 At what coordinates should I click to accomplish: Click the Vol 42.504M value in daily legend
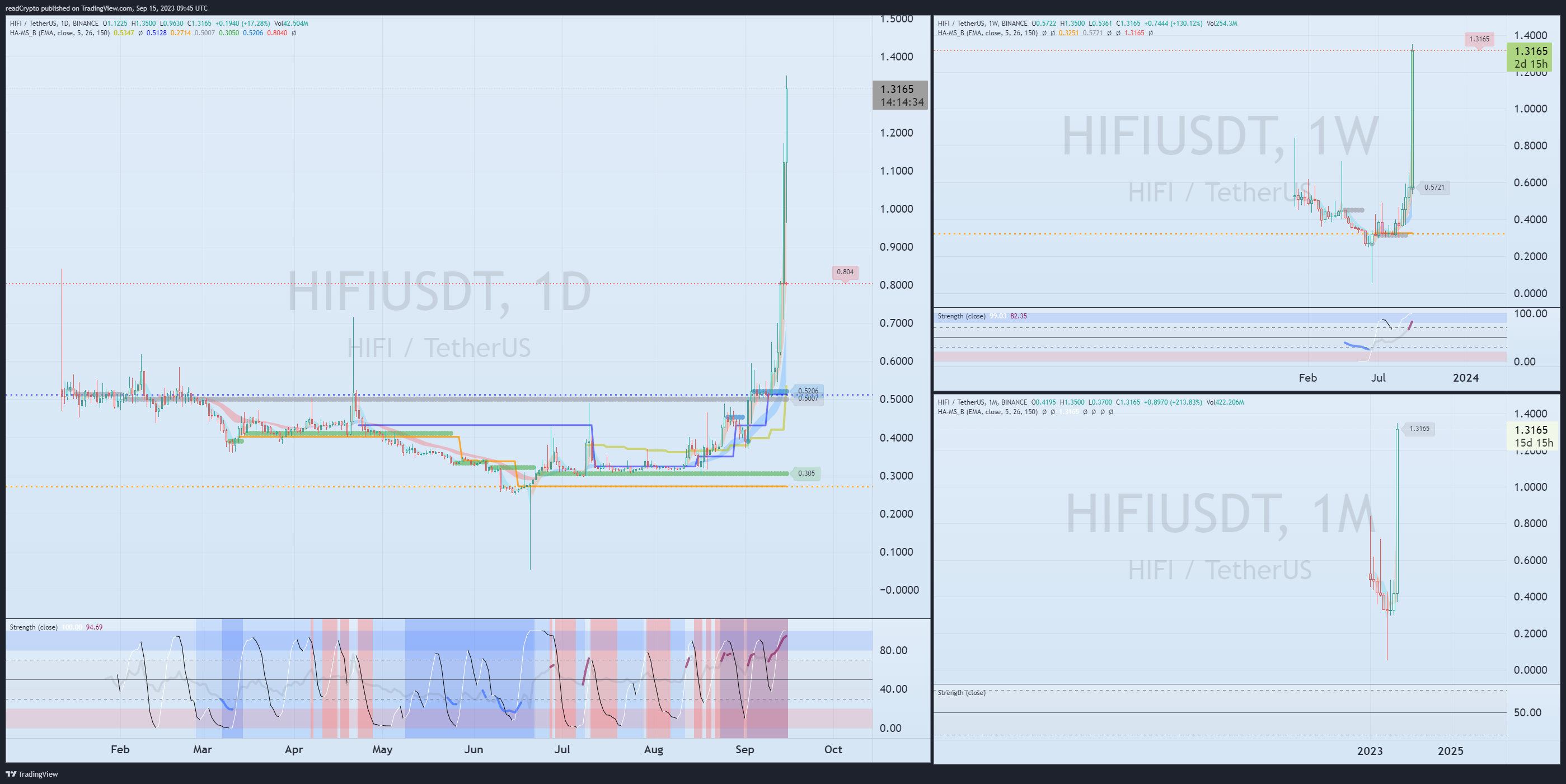[291, 23]
